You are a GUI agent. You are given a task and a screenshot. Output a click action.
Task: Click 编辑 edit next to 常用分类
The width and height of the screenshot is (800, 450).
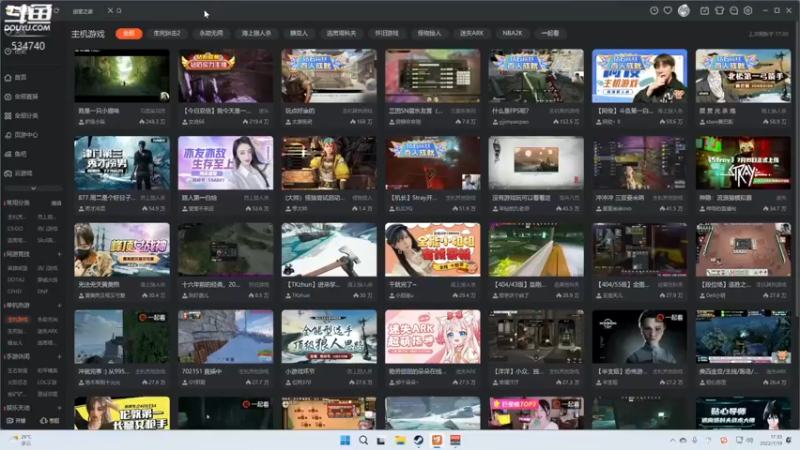(56, 203)
